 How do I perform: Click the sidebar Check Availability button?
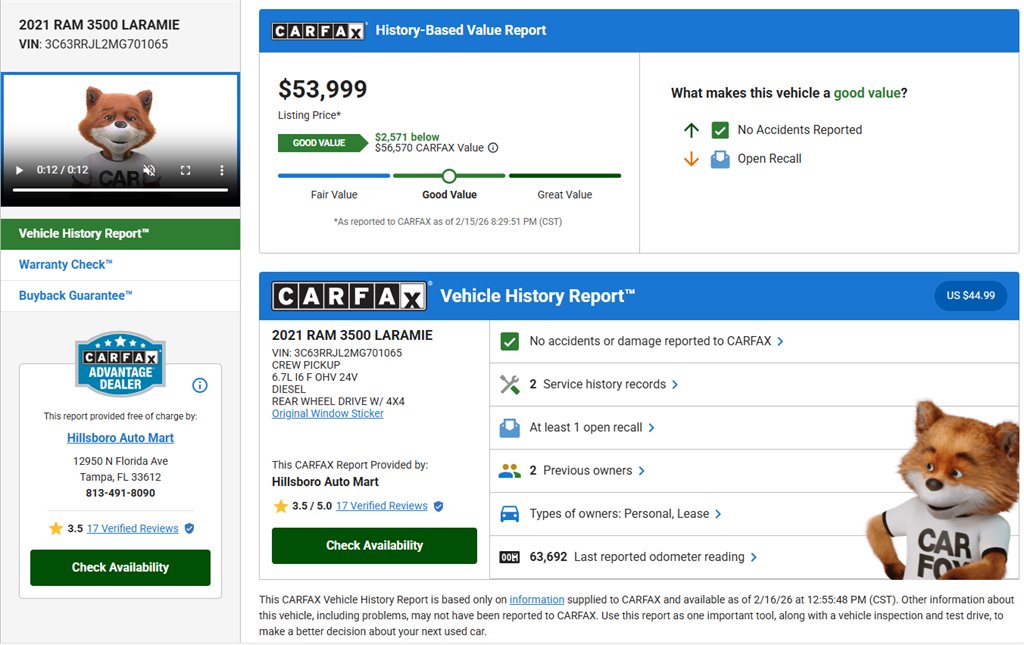click(120, 567)
